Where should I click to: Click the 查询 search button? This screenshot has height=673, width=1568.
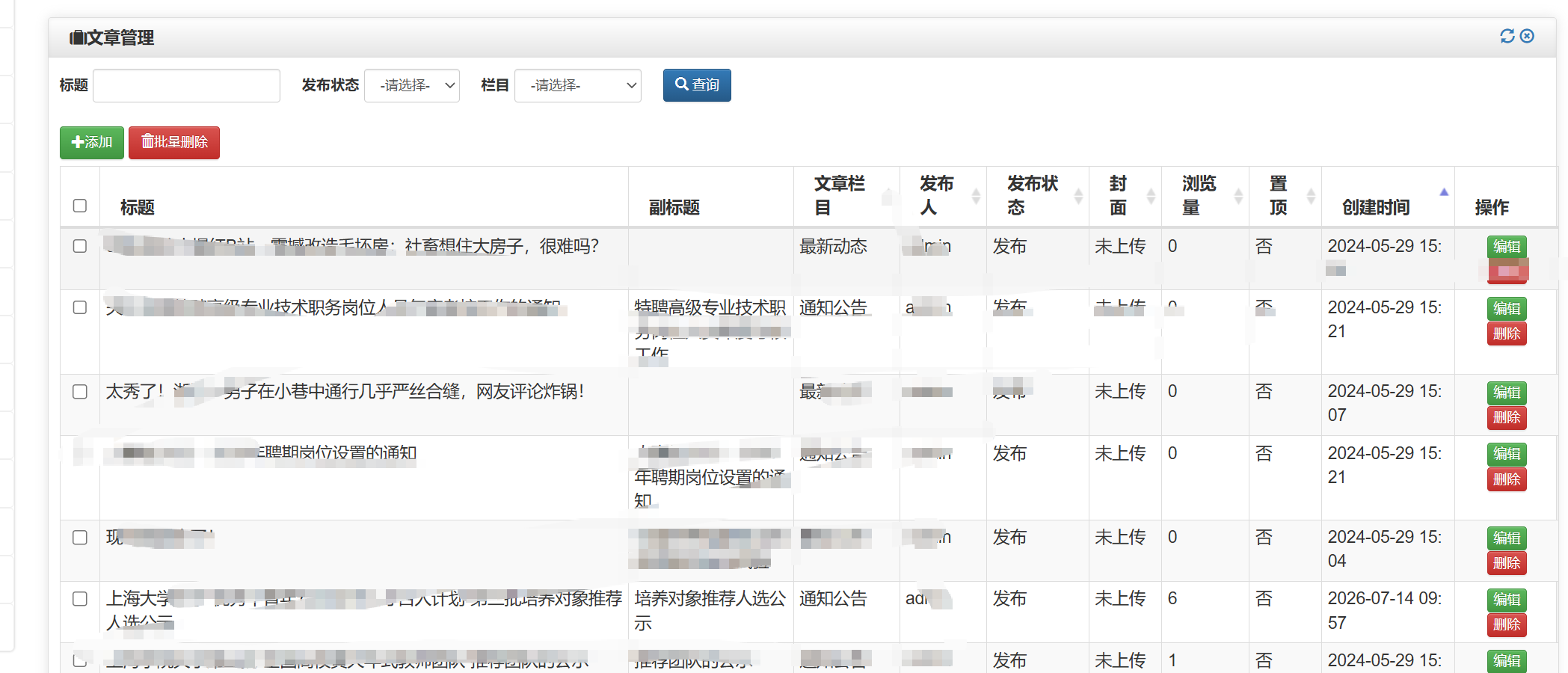pyautogui.click(x=697, y=85)
